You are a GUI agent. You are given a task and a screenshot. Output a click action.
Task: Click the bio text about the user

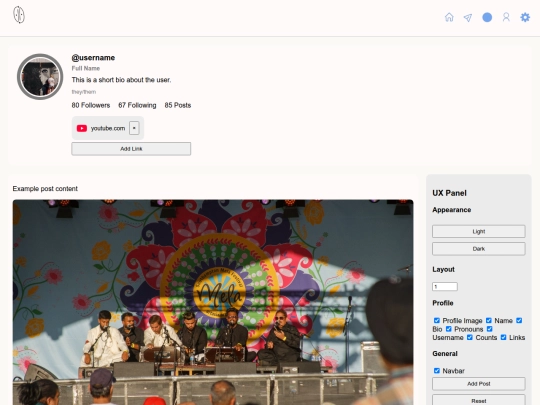coord(121,80)
